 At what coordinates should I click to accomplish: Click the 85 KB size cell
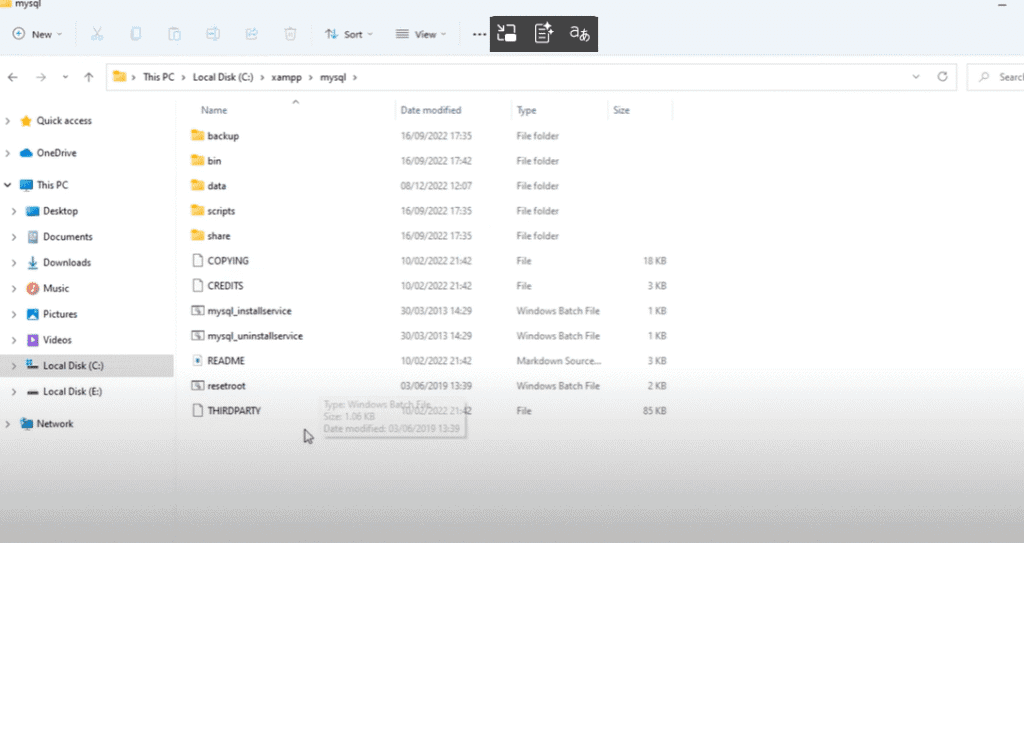pyautogui.click(x=654, y=410)
